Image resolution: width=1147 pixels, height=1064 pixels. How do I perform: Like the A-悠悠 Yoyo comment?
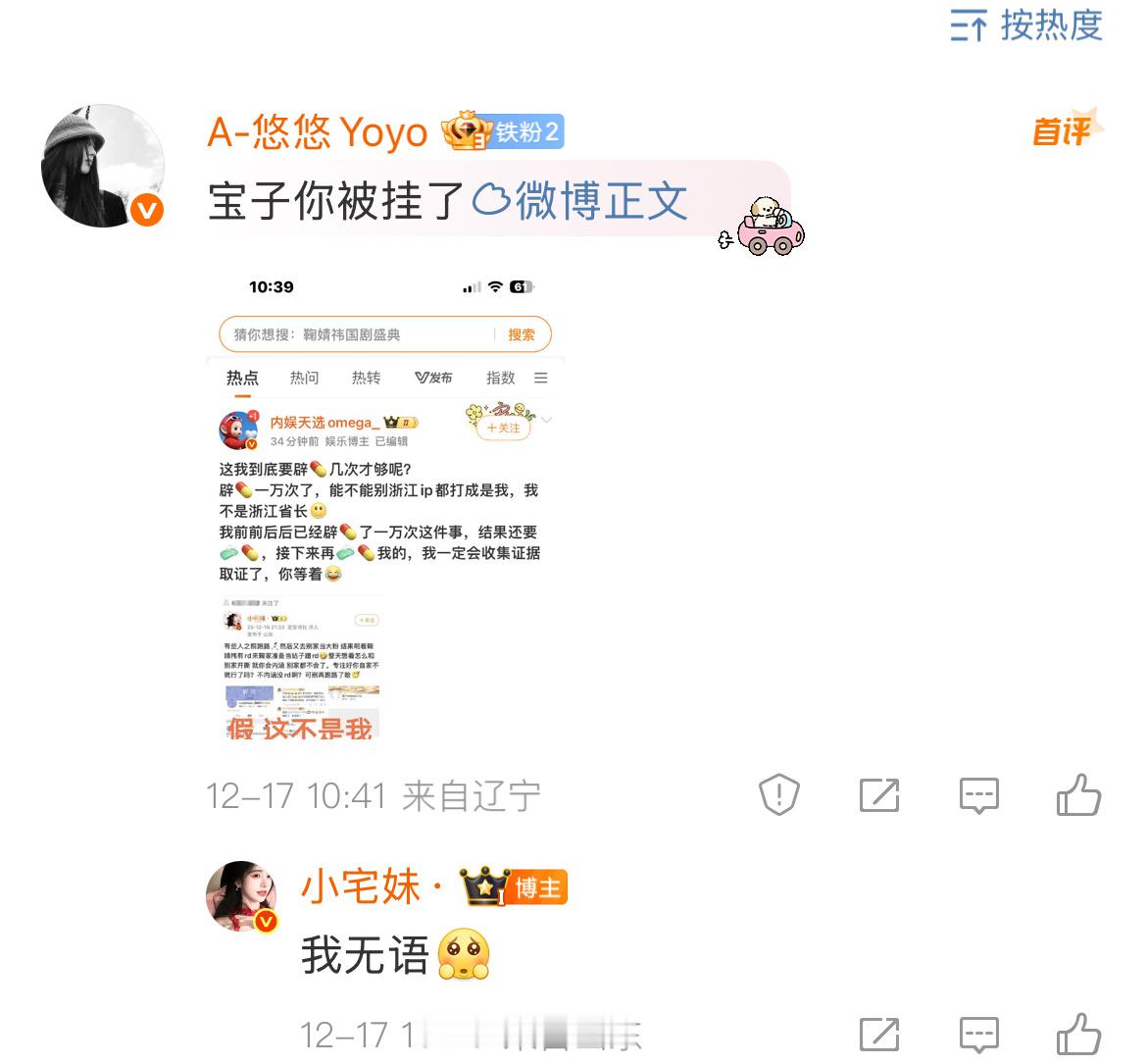[x=1078, y=794]
